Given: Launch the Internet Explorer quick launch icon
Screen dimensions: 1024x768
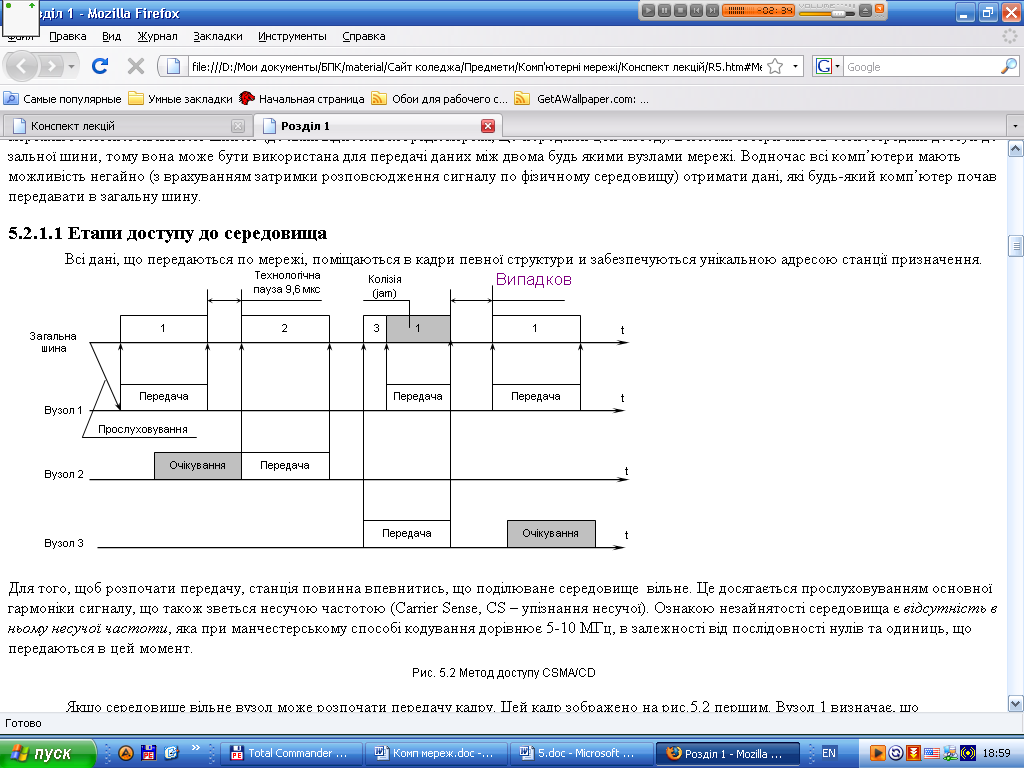Looking at the screenshot, I should coord(171,753).
